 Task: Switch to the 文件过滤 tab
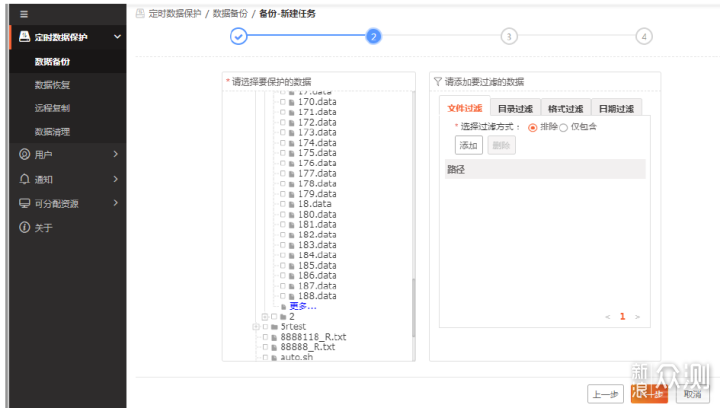point(465,107)
